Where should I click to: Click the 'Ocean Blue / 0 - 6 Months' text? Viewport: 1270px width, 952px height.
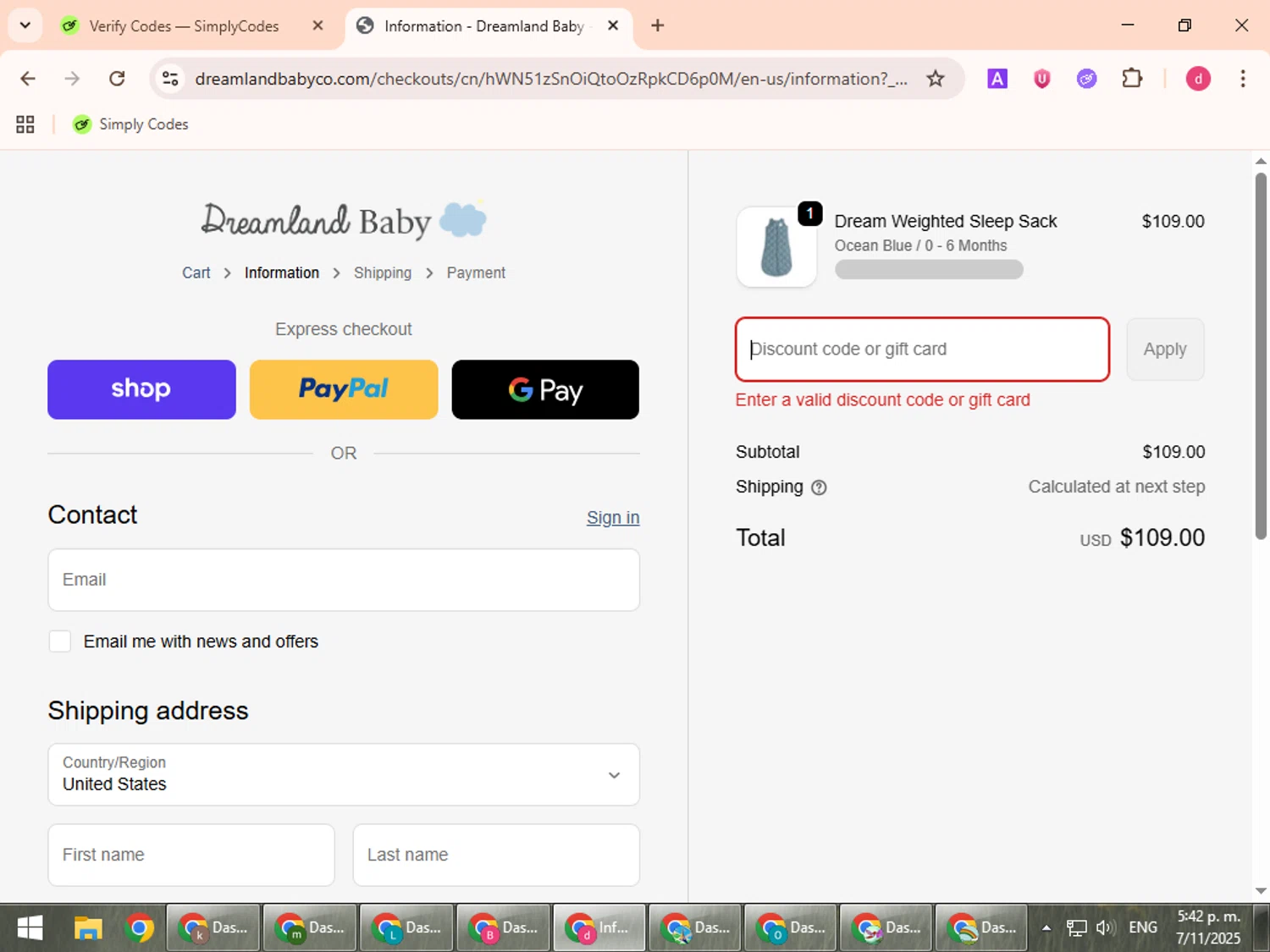pyautogui.click(x=920, y=245)
